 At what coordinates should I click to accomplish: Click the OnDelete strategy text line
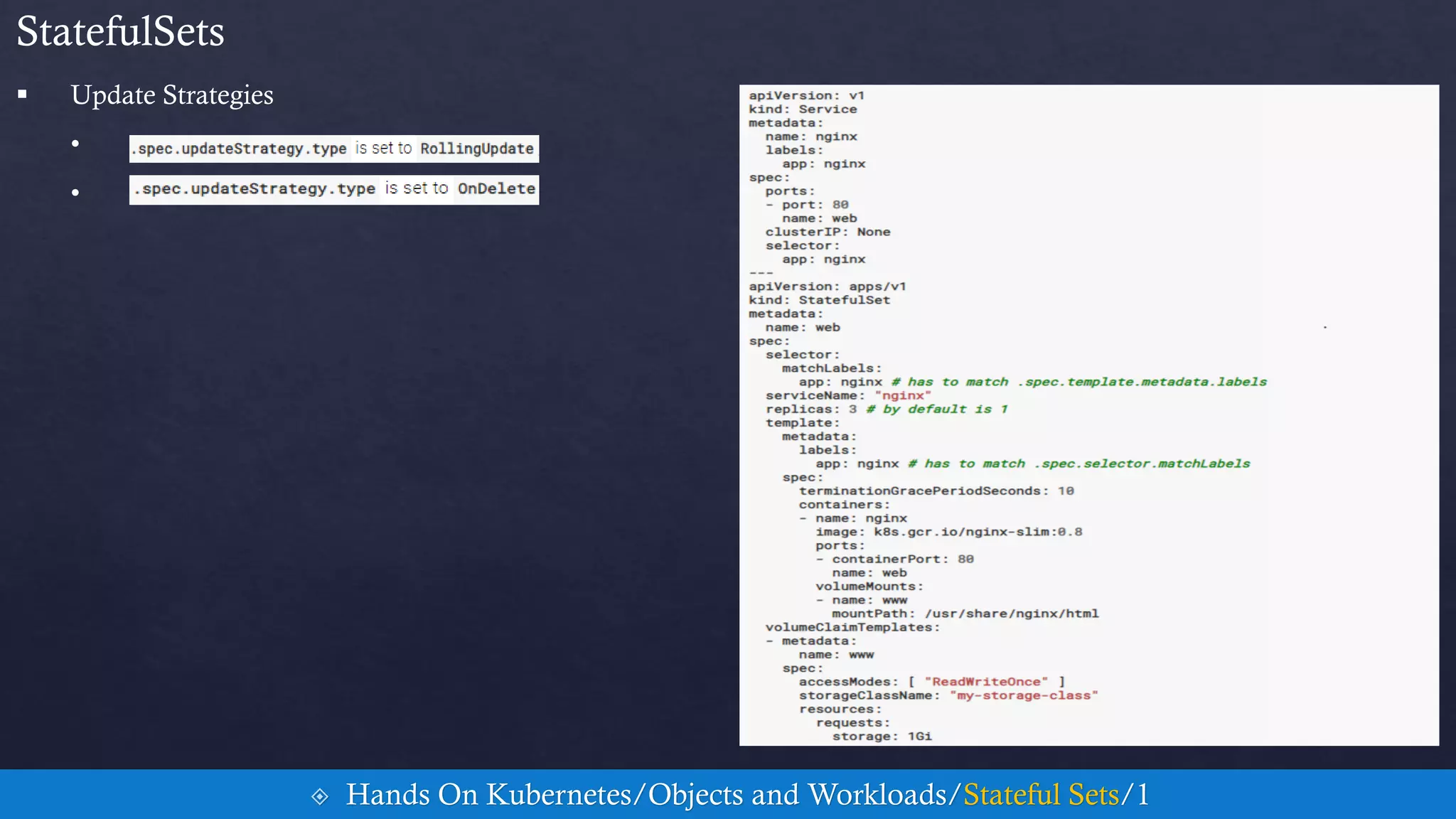333,189
